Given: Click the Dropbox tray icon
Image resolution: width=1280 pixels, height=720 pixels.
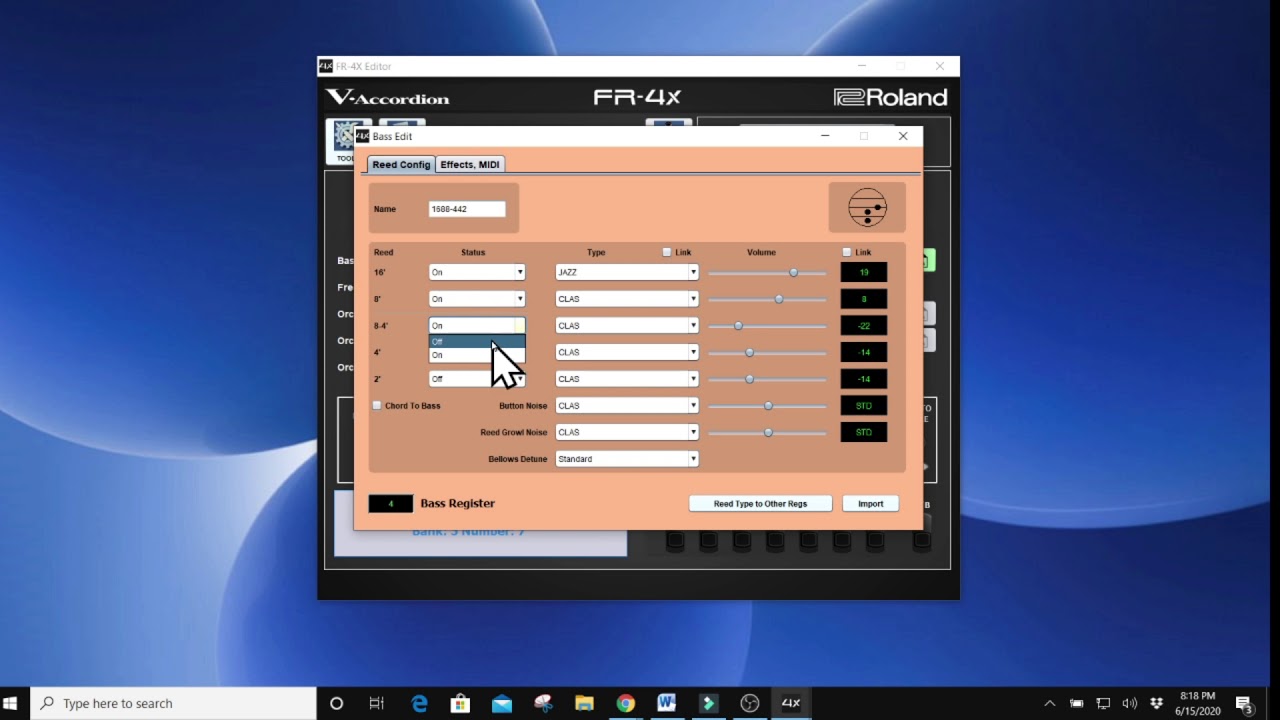Looking at the screenshot, I should click(1157, 703).
